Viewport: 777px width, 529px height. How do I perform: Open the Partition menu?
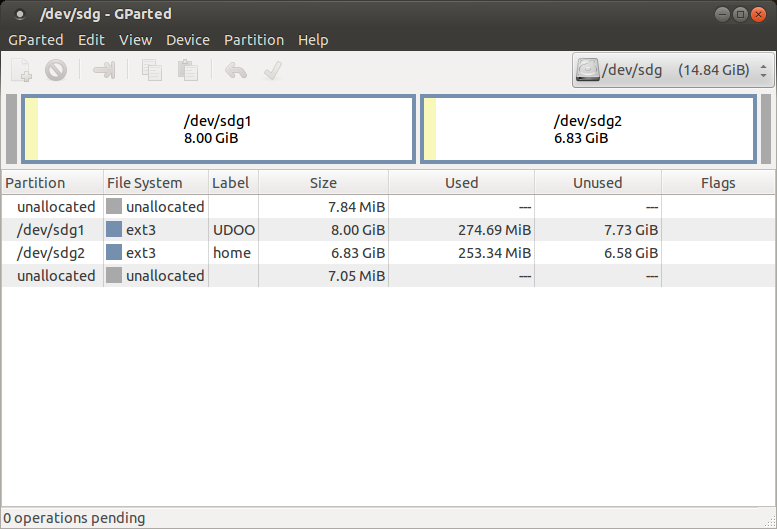click(x=254, y=40)
